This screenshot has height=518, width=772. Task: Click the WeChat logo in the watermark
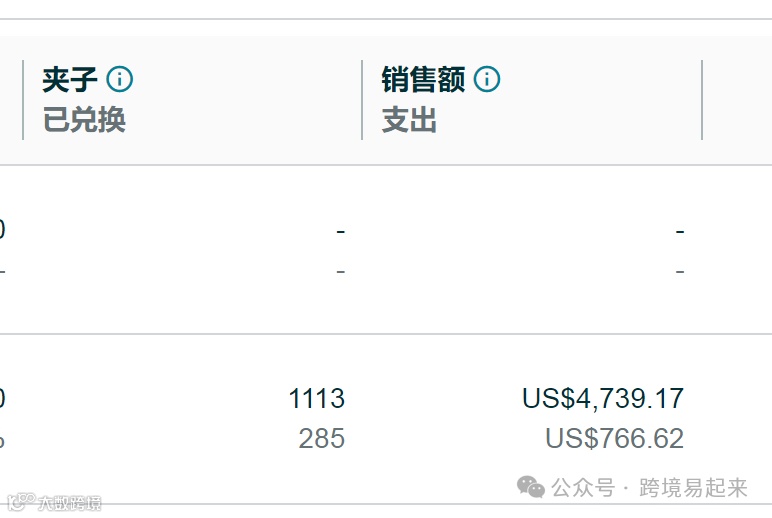click(531, 487)
